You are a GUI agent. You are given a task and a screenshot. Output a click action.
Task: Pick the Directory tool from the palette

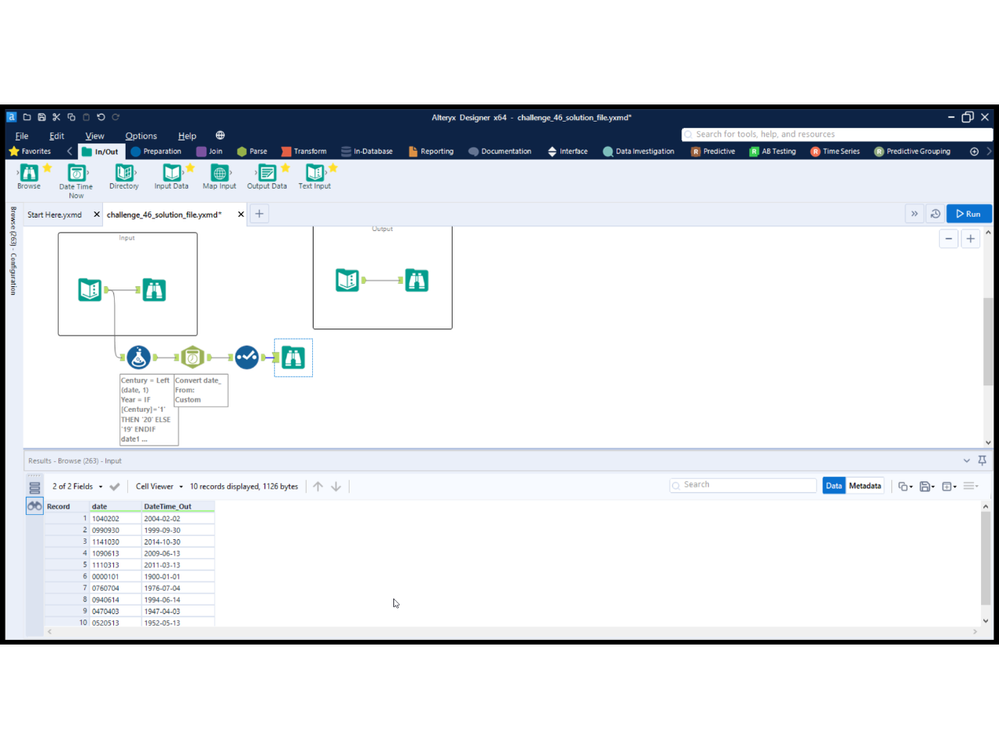(x=124, y=176)
